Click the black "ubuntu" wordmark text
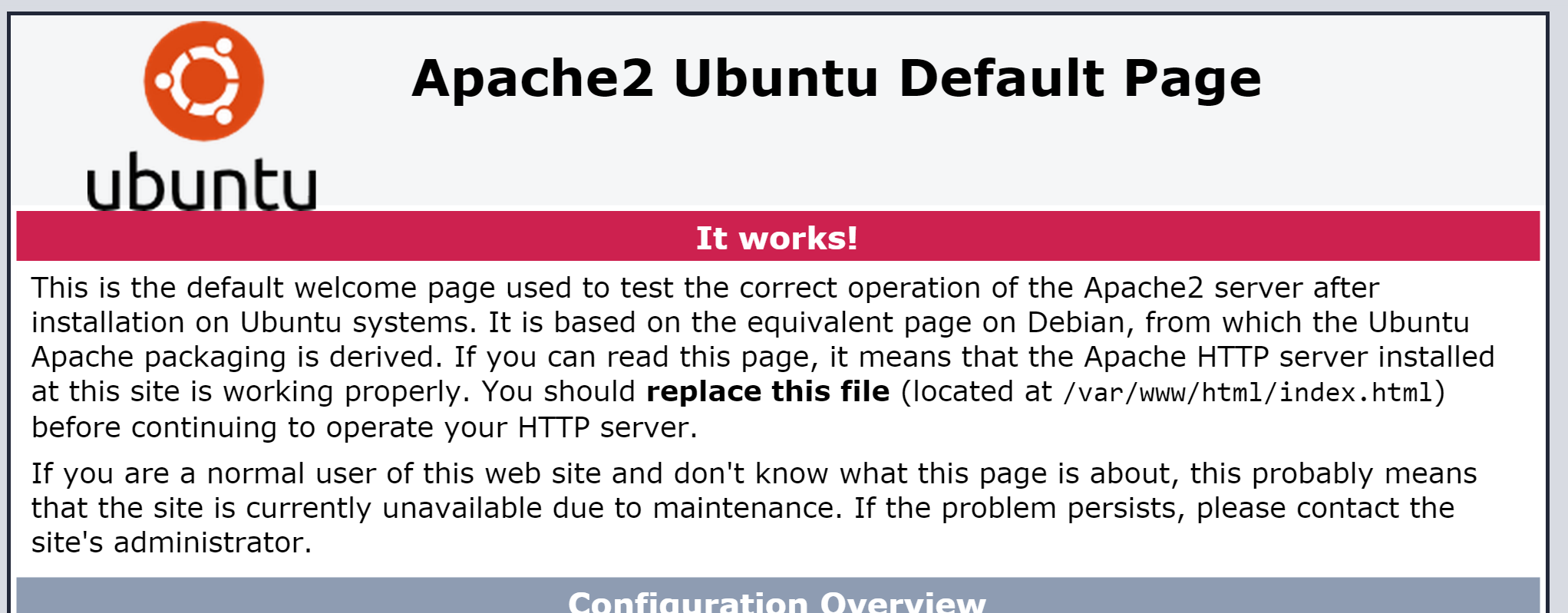The height and width of the screenshot is (613, 1568). [x=201, y=183]
